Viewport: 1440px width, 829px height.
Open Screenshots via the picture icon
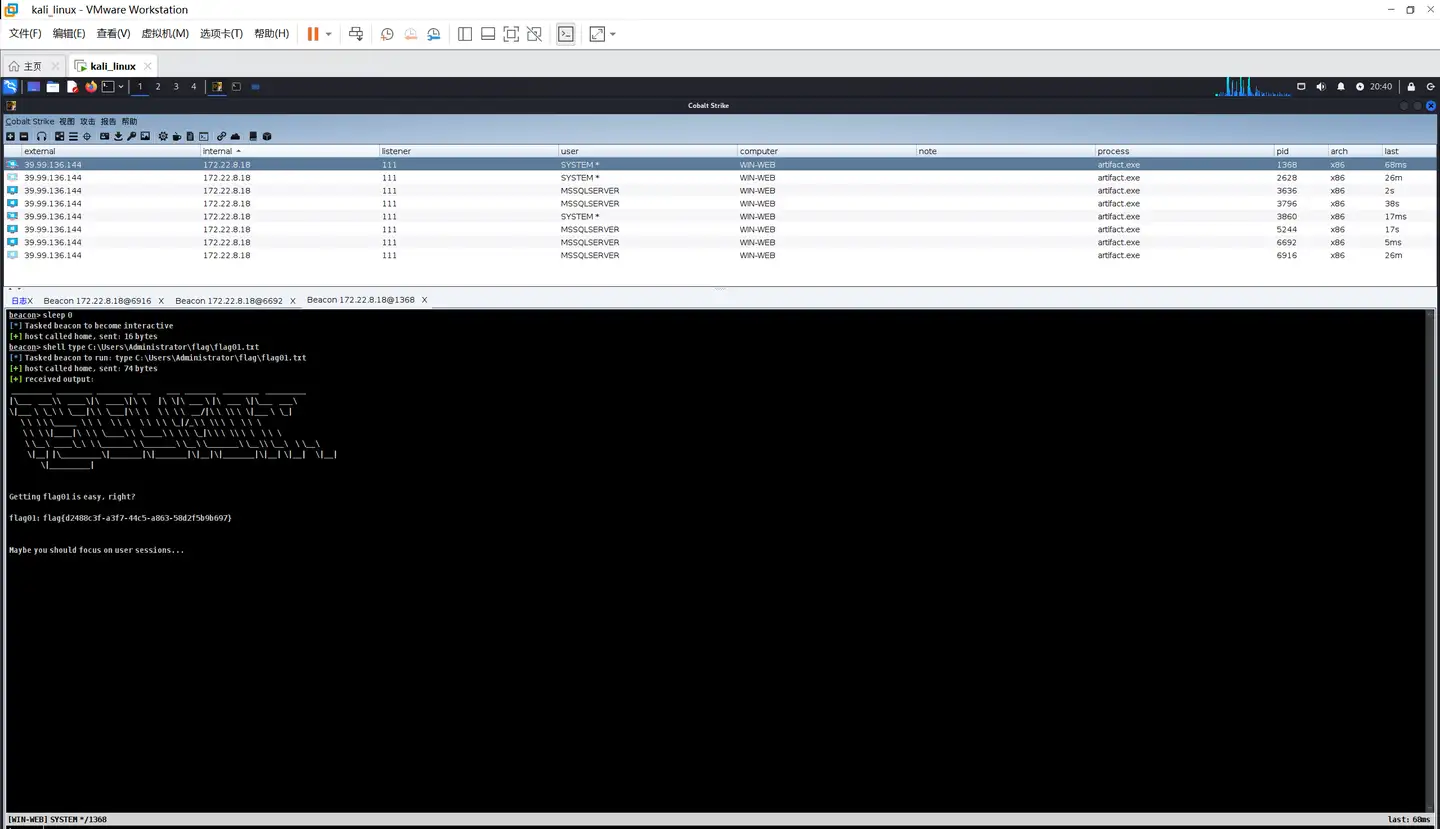[145, 136]
